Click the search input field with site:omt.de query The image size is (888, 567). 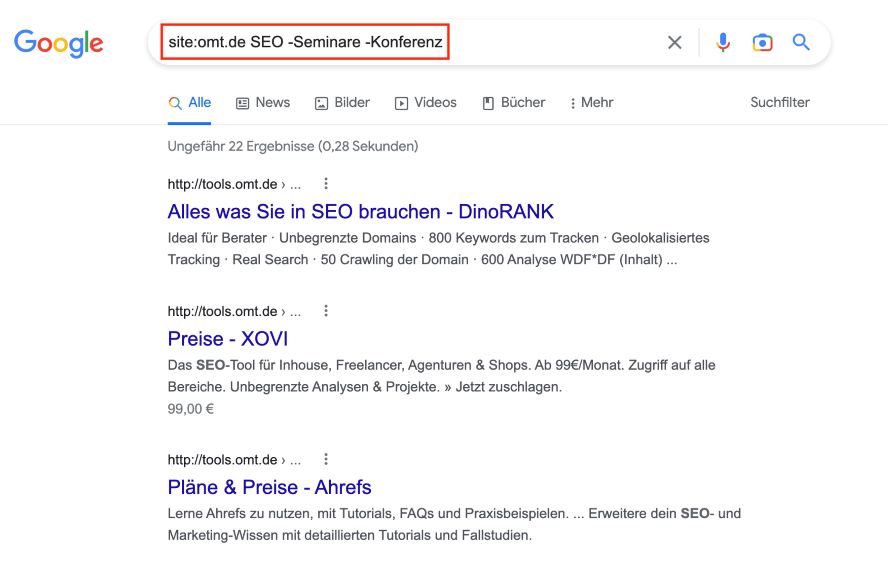tap(305, 42)
